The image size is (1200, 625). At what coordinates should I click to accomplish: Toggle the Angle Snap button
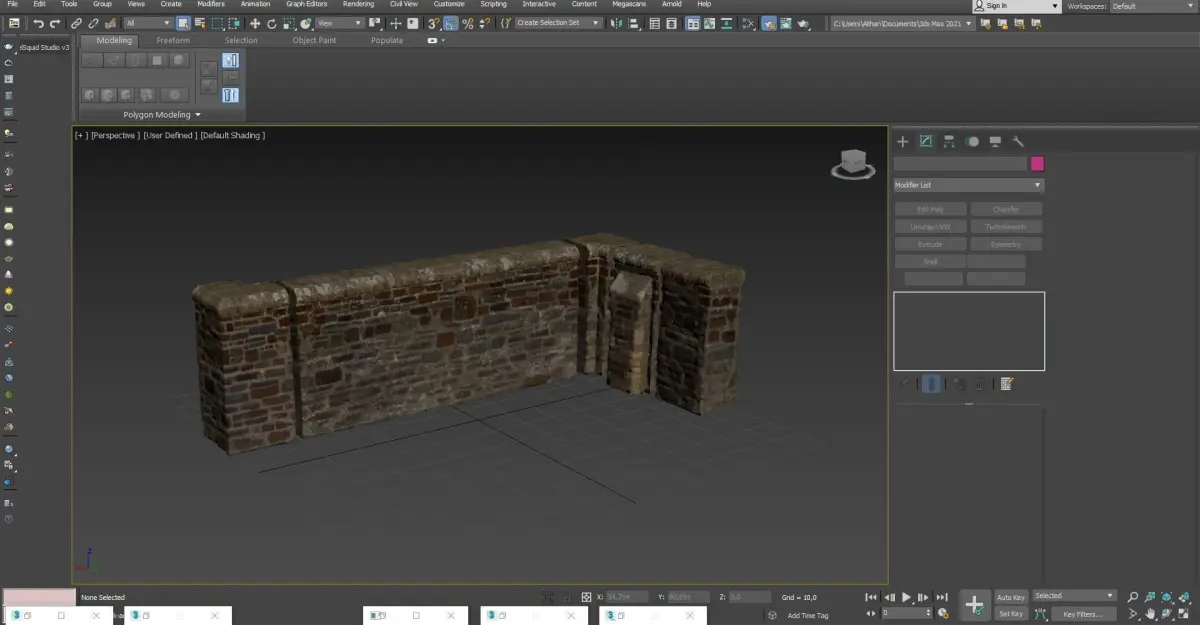tap(451, 23)
